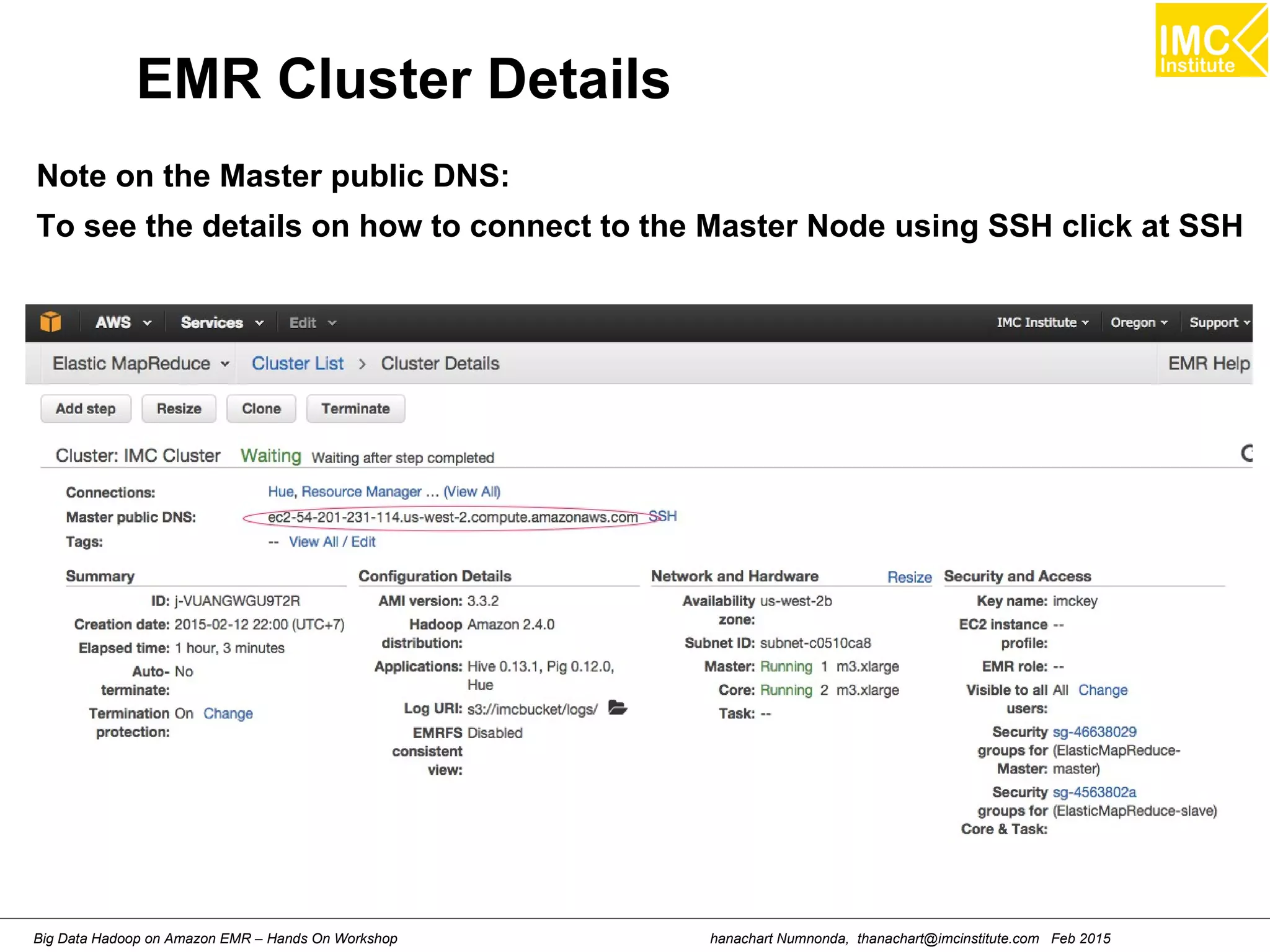Change region via the Oregon dropdown
Image resolution: width=1270 pixels, height=952 pixels.
pos(1139,322)
